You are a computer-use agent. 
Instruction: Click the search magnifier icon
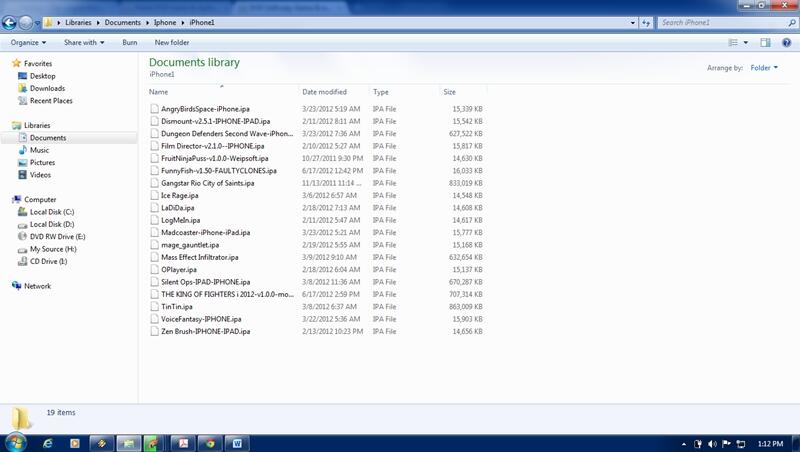pos(791,22)
